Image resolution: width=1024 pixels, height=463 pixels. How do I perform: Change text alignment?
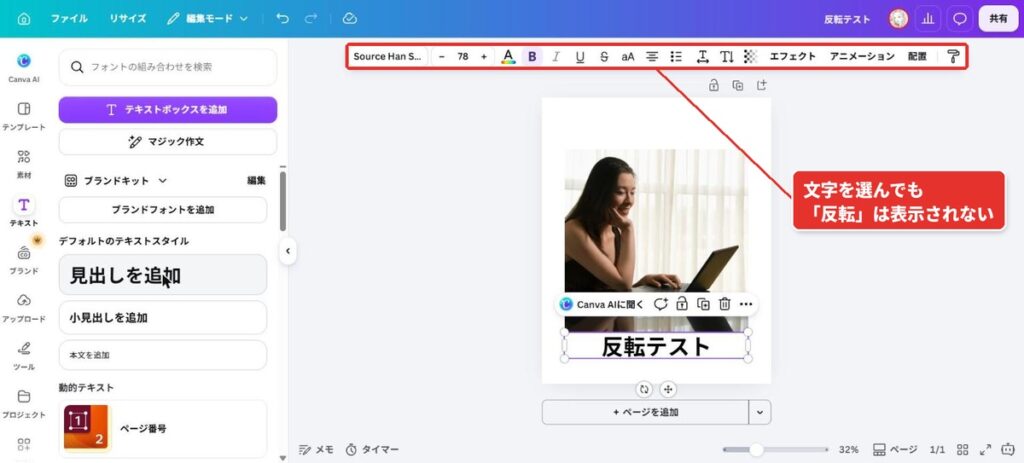(x=652, y=57)
